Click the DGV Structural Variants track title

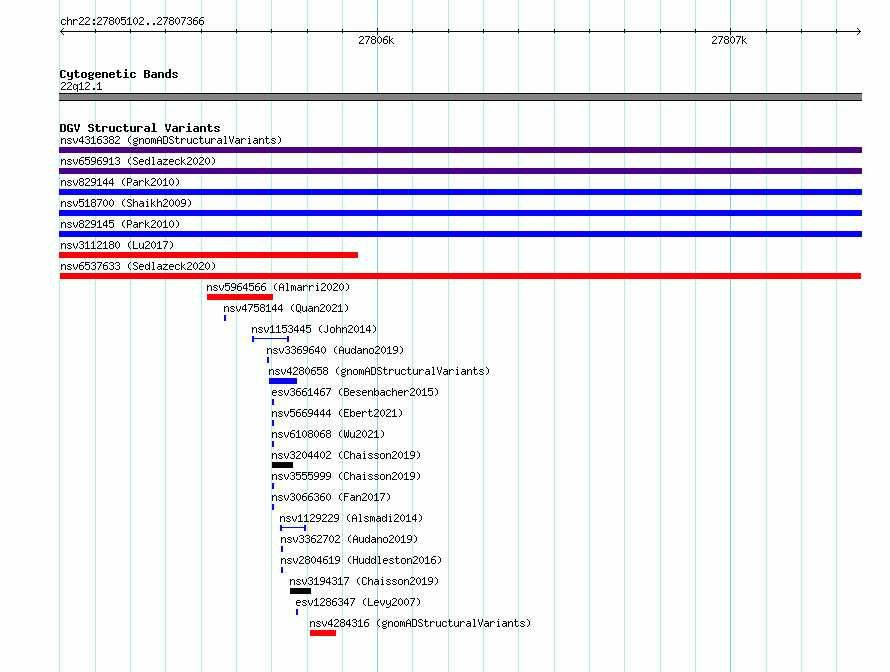tap(140, 128)
